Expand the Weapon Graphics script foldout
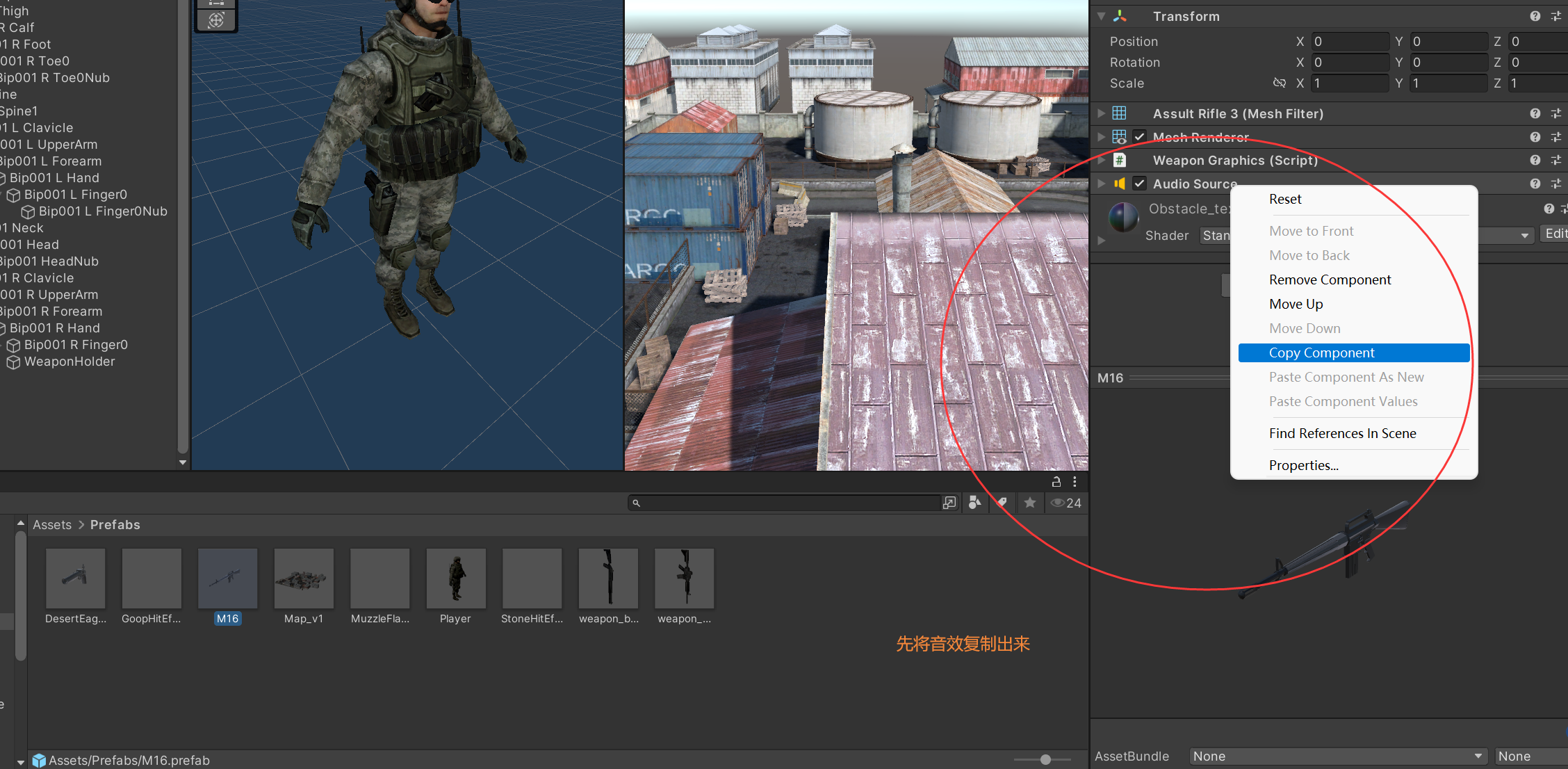Image resolution: width=1568 pixels, height=769 pixels. click(x=1101, y=160)
